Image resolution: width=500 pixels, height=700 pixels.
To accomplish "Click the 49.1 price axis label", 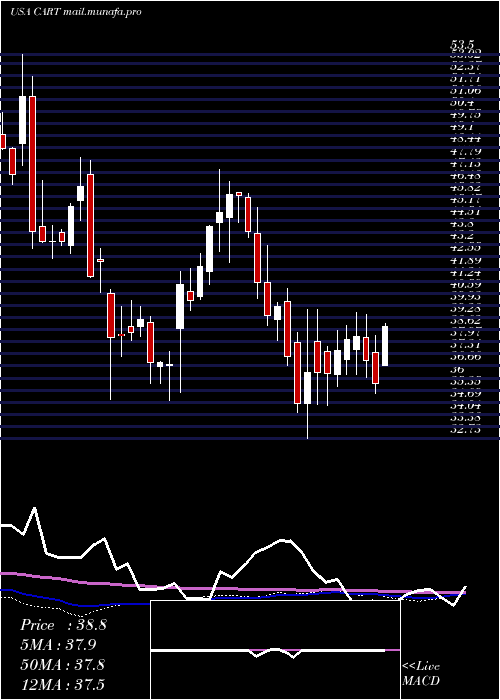I will tap(462, 127).
